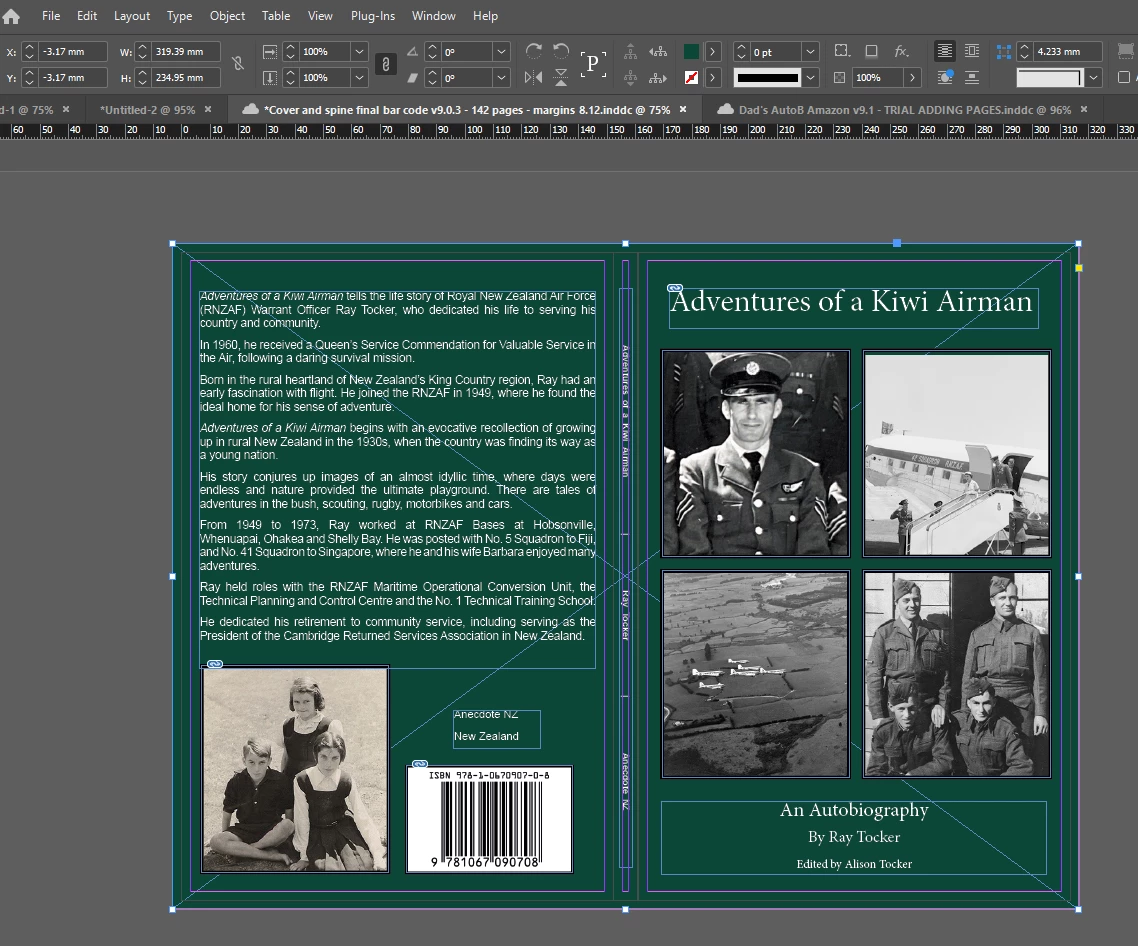
Task: Click the Flip Horizontal icon
Action: click(533, 77)
